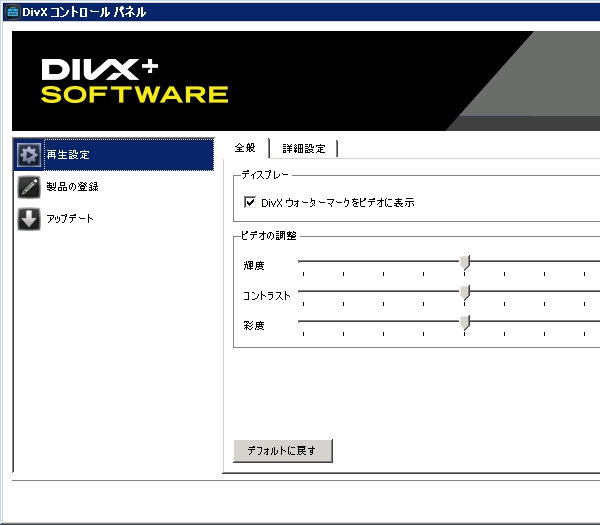Toggle DivX ウォーターマーク checkbox
600x525 pixels.
point(250,202)
